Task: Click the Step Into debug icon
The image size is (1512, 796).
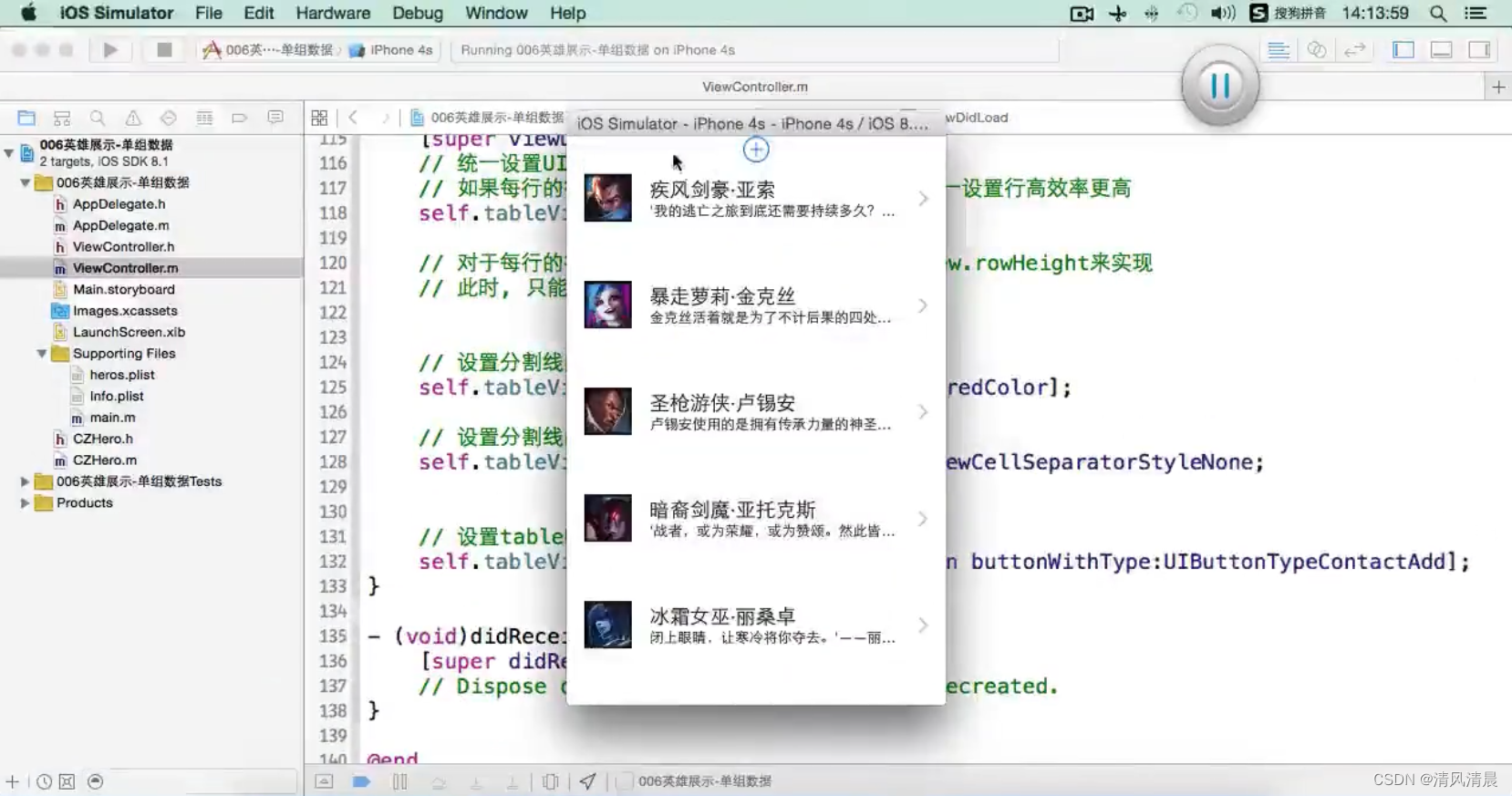Action: (476, 781)
